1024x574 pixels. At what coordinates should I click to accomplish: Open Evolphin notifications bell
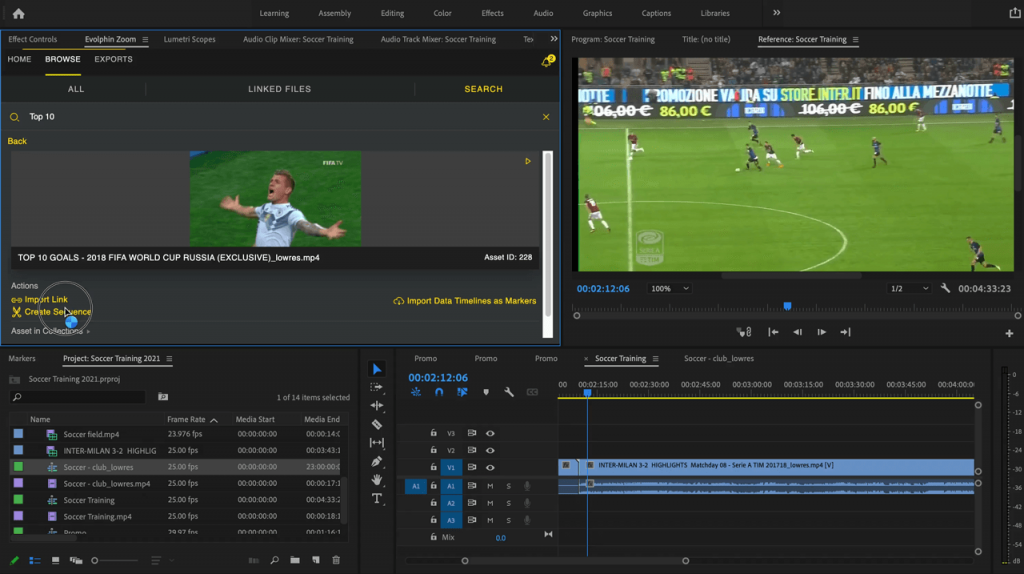[x=547, y=61]
